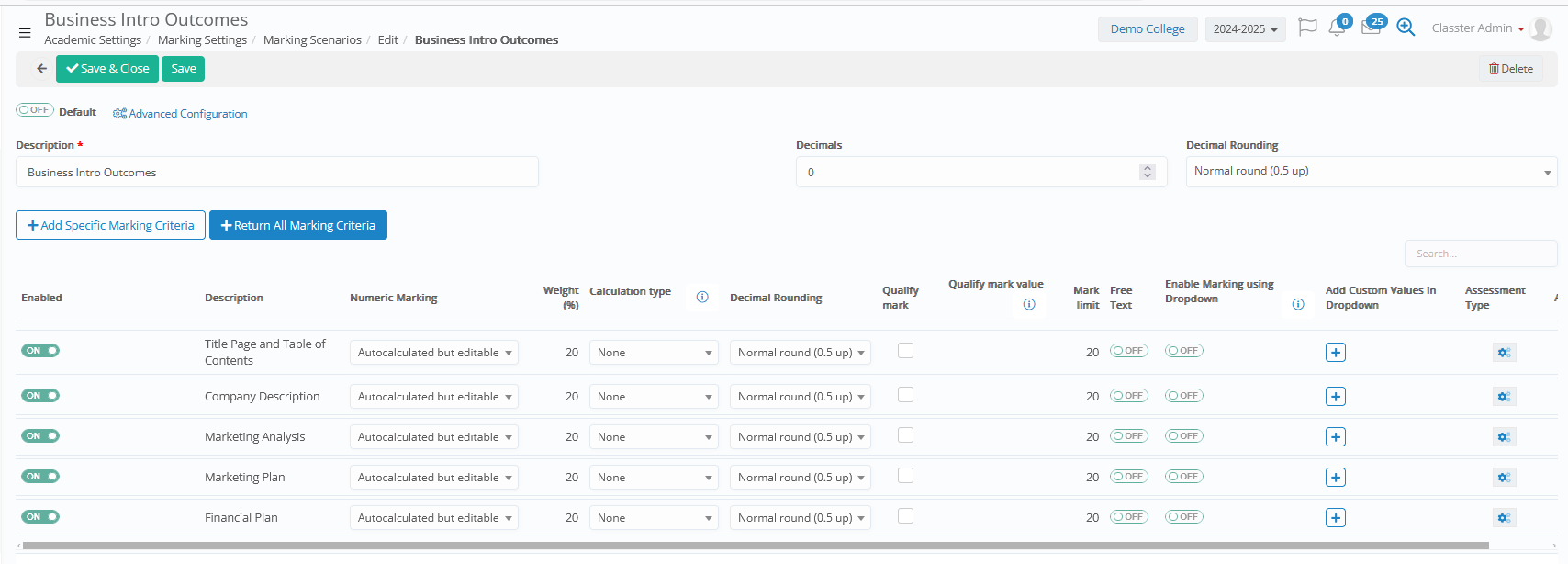1568x564 pixels.
Task: Toggle the Default switch on
Action: [35, 110]
